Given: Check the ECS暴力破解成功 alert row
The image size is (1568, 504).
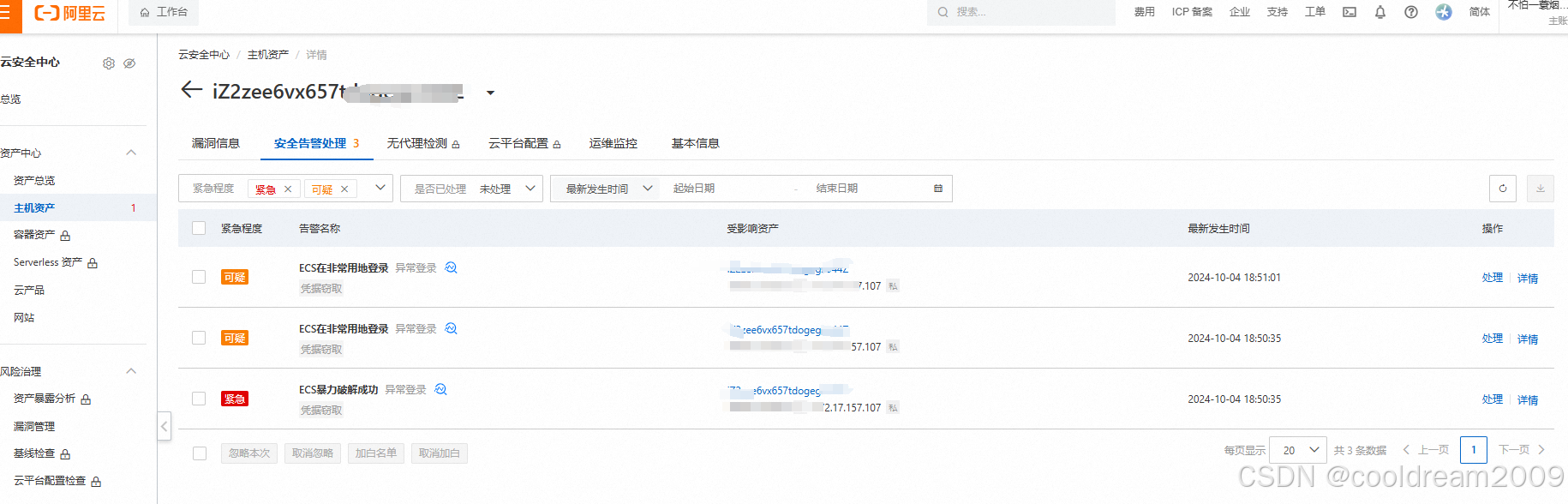Looking at the screenshot, I should pos(199,399).
